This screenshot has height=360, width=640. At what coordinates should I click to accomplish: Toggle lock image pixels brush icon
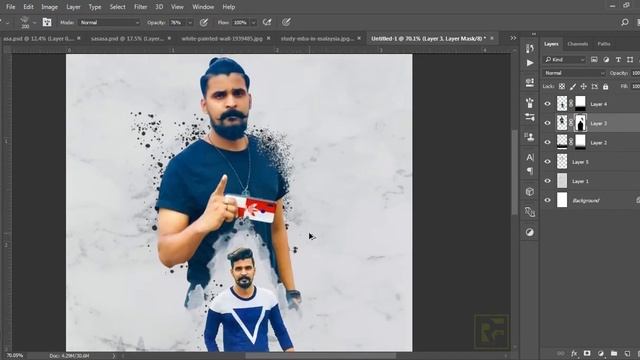(573, 87)
